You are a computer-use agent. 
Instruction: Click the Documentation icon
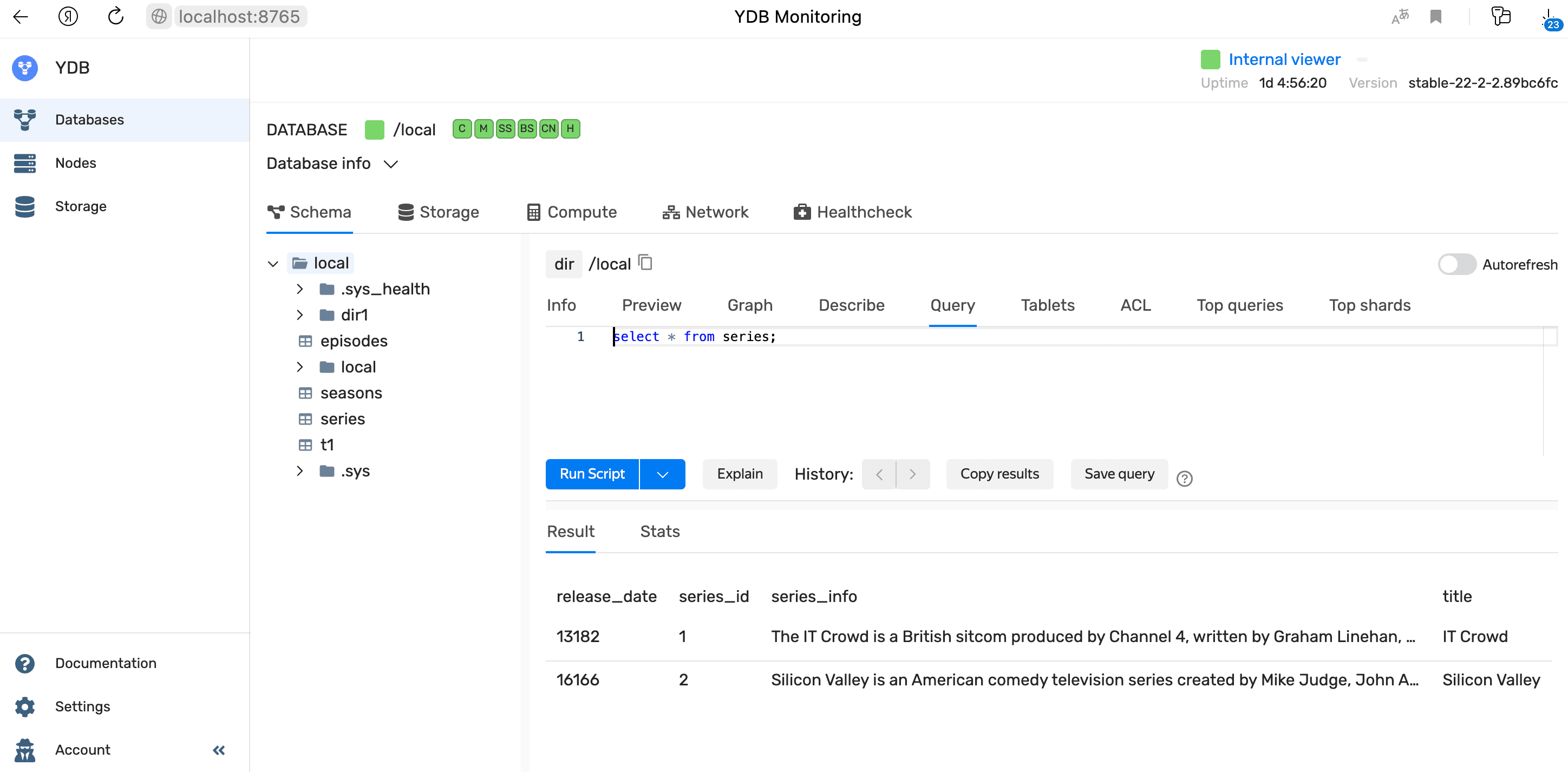click(24, 663)
